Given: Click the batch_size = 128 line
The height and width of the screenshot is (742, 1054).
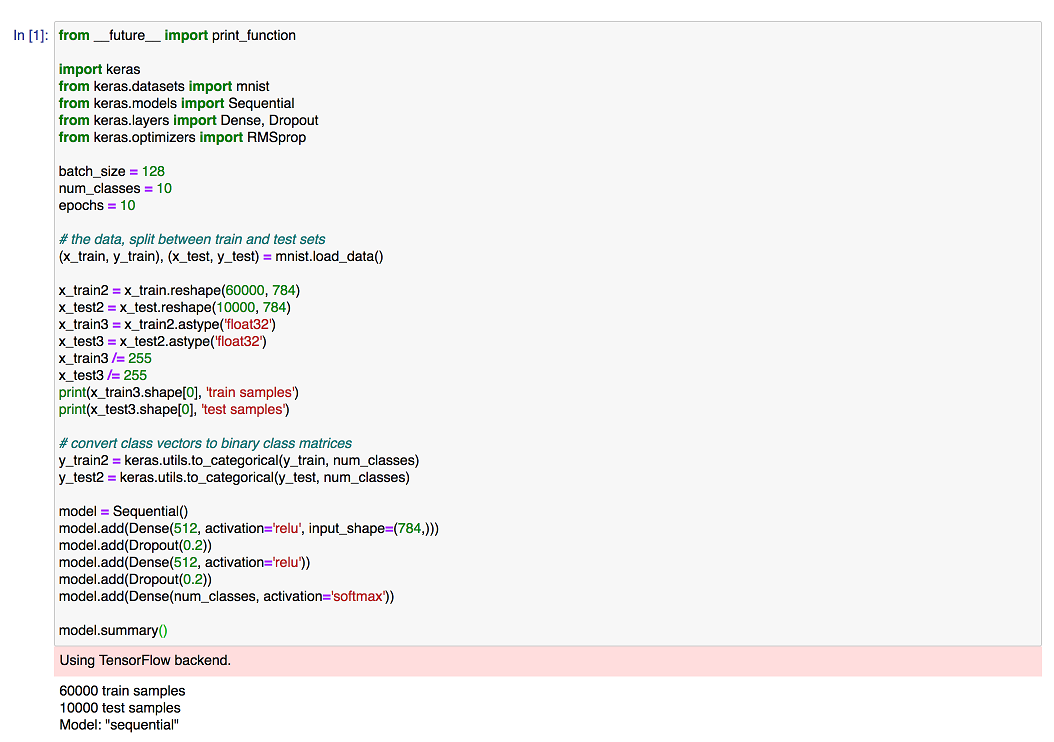Looking at the screenshot, I should 112,172.
